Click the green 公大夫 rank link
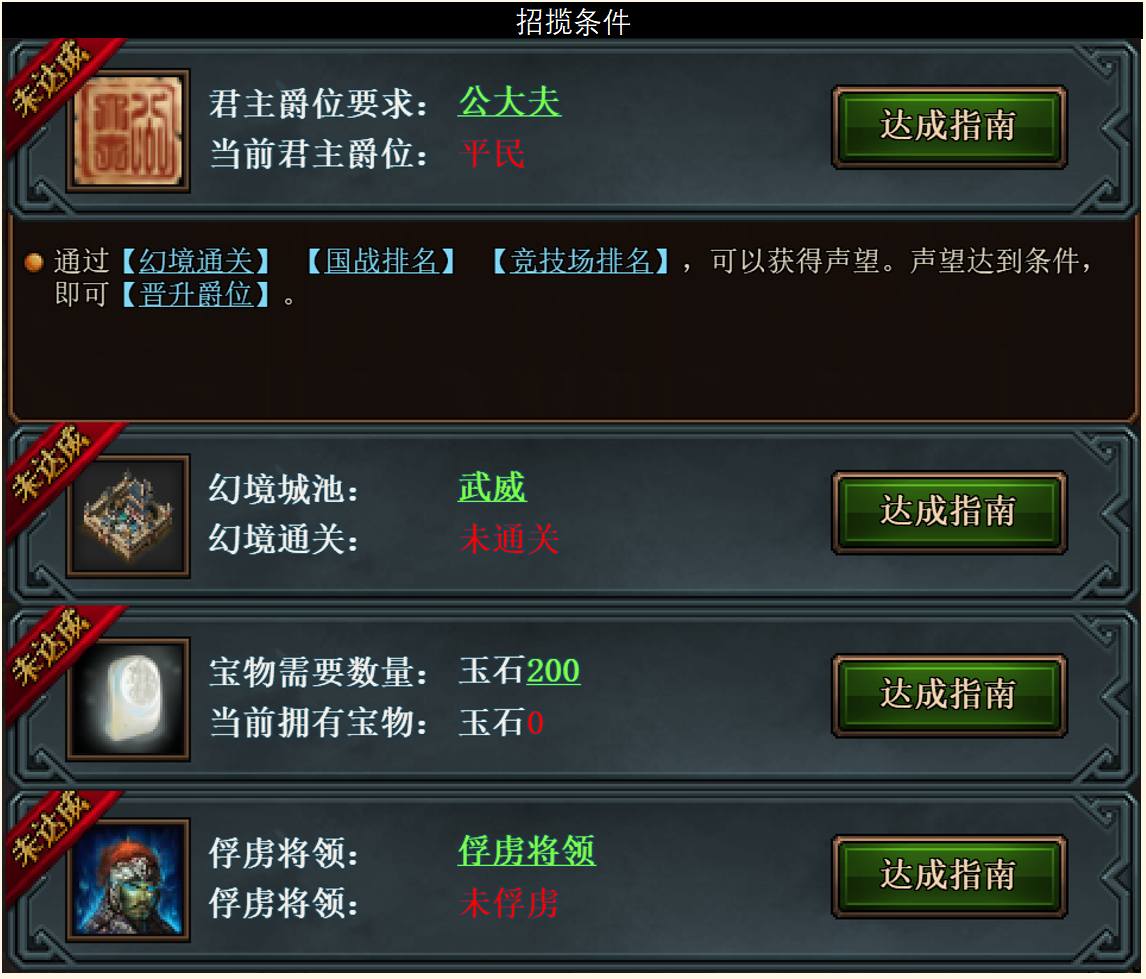This screenshot has height=979, width=1146. pyautogui.click(x=510, y=102)
